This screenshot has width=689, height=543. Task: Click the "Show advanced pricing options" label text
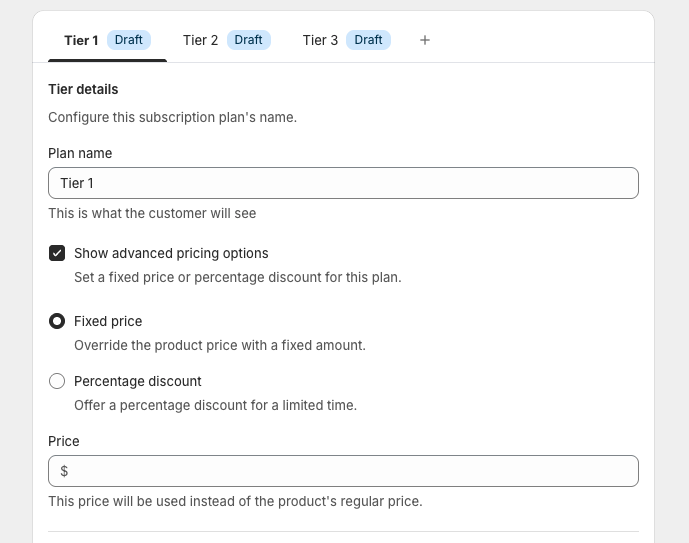tap(171, 253)
